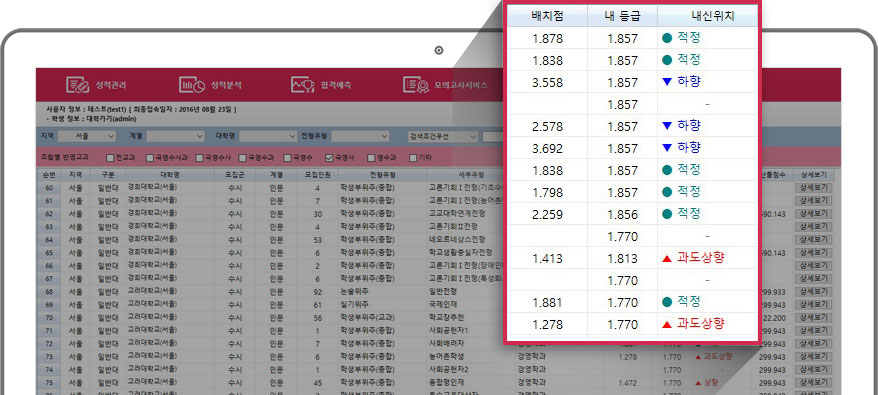Open 합격예측 from its trophy icon
This screenshot has height=395, width=878.
coord(303,85)
